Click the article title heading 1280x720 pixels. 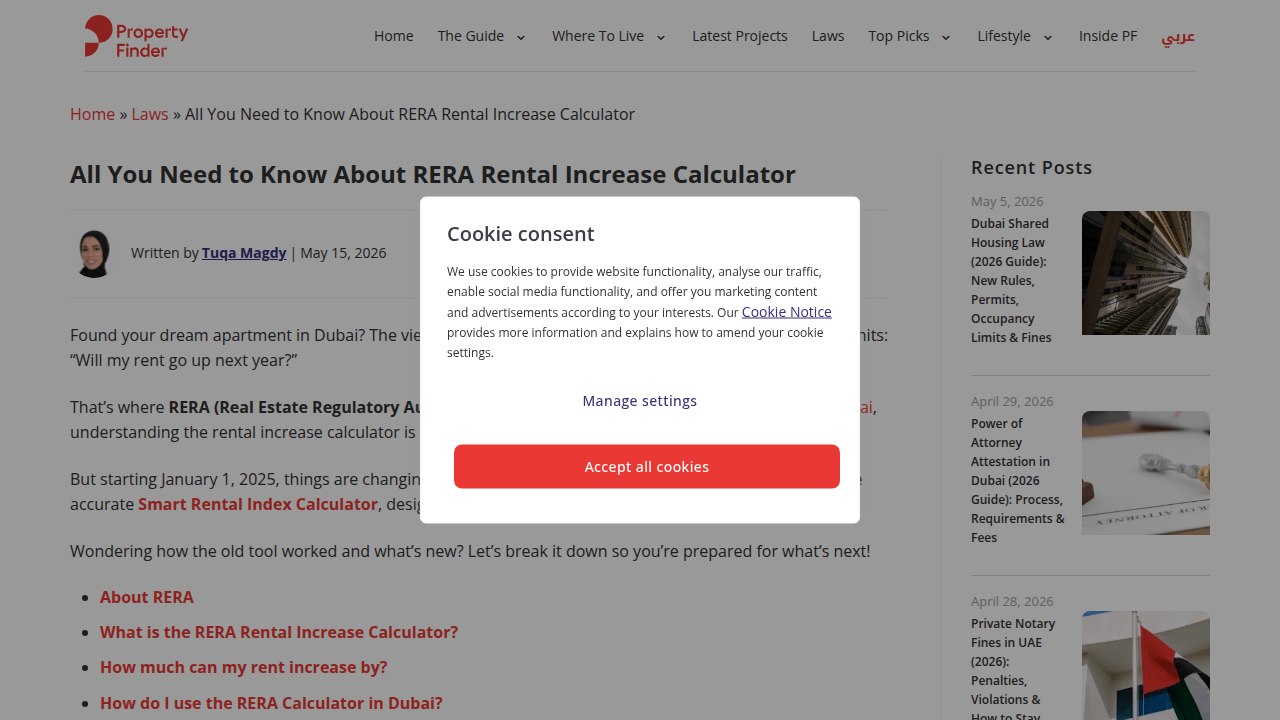click(x=433, y=174)
